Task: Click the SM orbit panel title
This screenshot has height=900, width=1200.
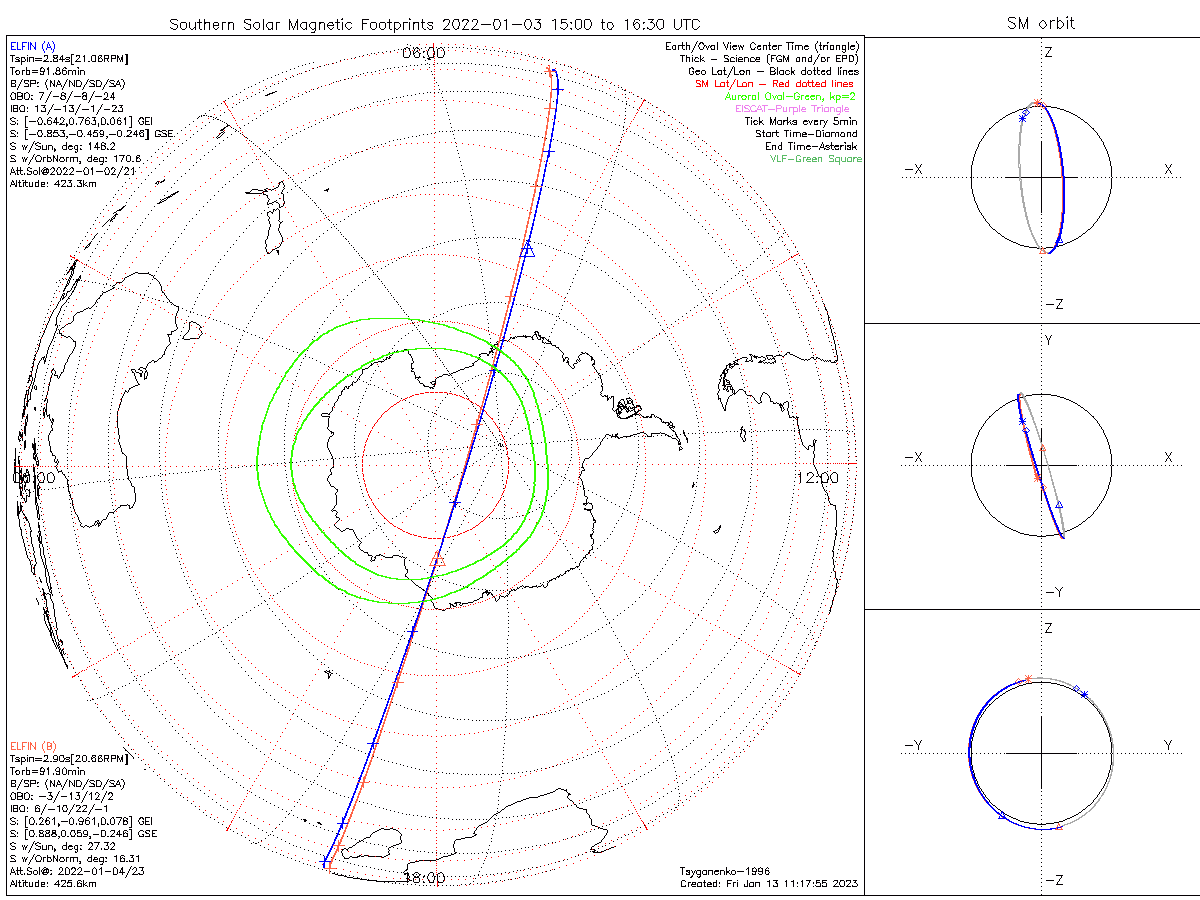Action: coord(1041,23)
